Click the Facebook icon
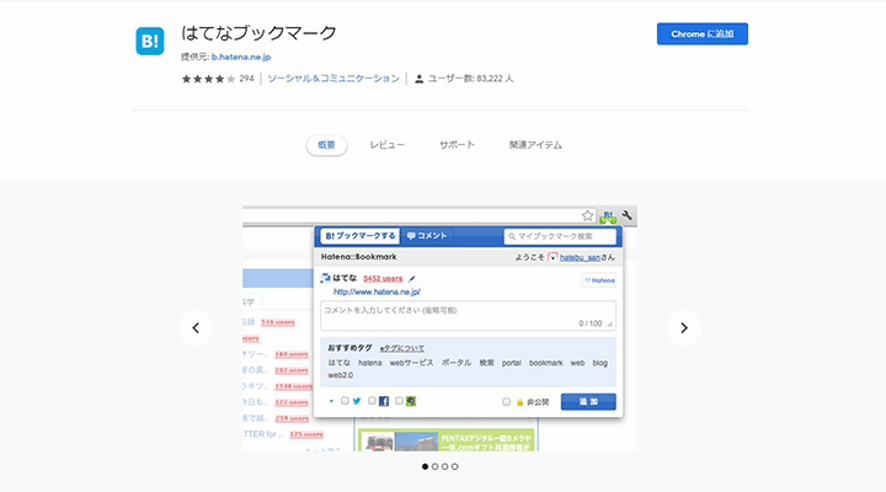Image resolution: width=886 pixels, height=492 pixels. [384, 402]
